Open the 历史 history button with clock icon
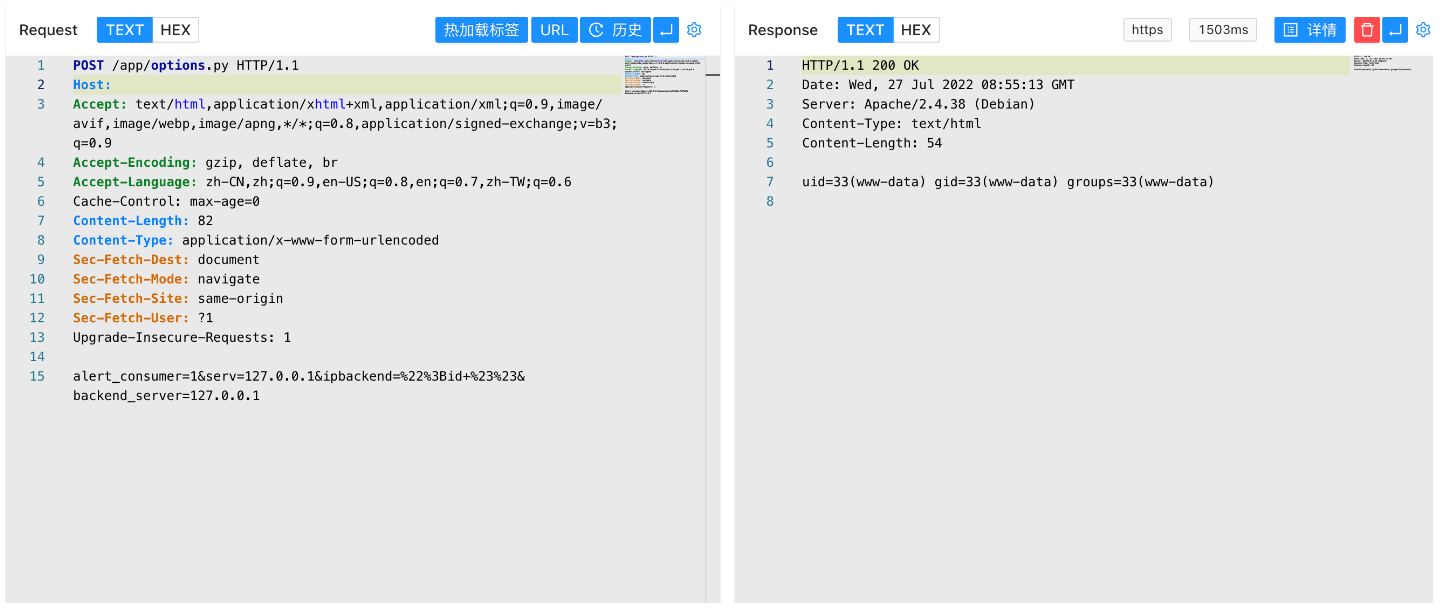Screen dimensions: 1442x612 pos(616,30)
